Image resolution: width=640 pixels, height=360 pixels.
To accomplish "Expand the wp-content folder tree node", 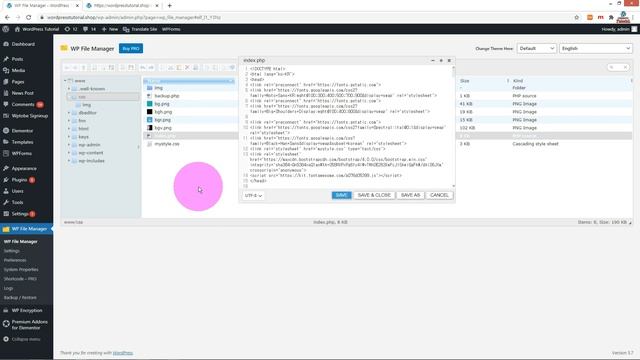I will [x=69, y=153].
